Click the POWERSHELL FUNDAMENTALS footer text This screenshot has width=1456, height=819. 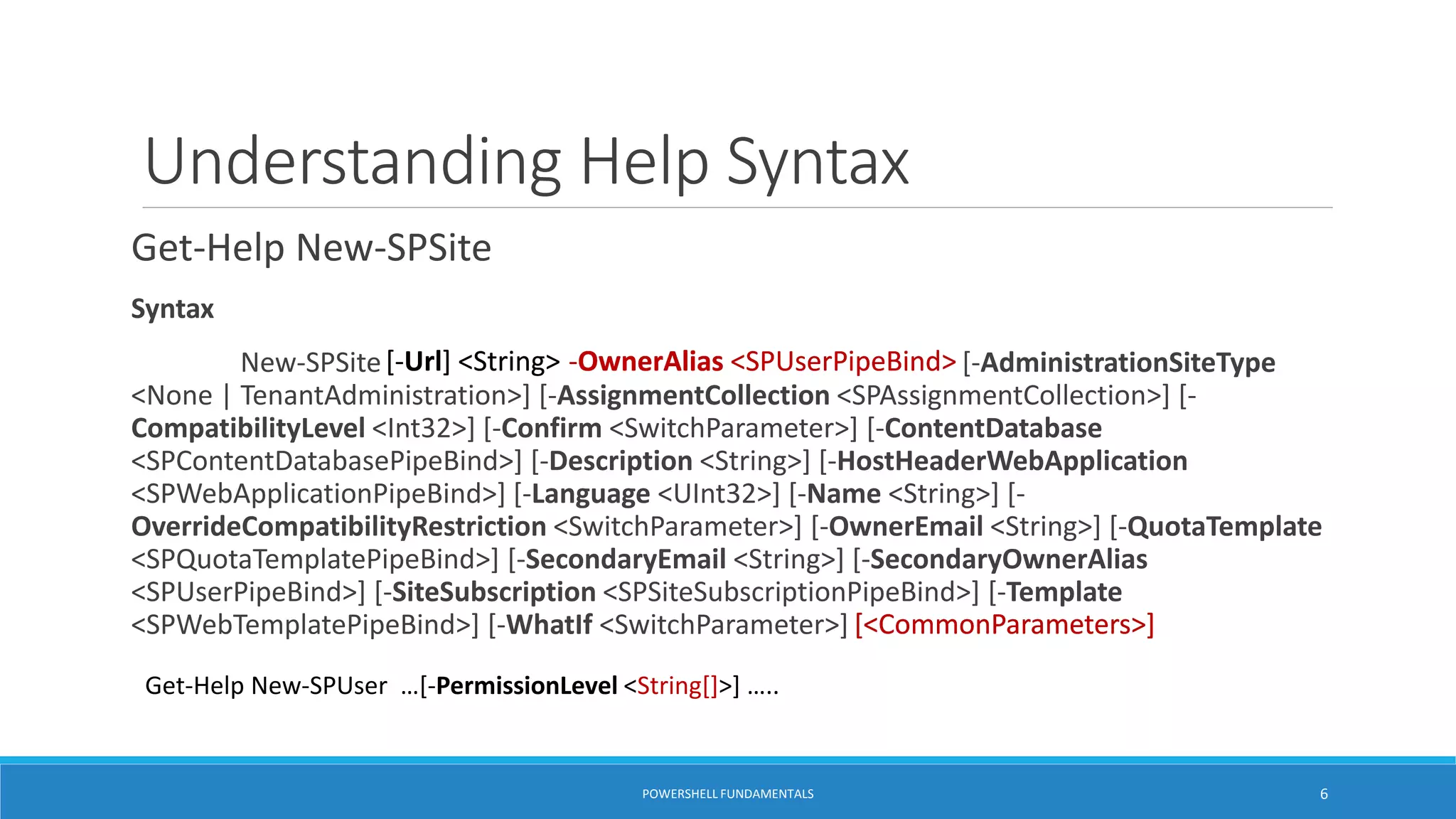click(x=728, y=794)
